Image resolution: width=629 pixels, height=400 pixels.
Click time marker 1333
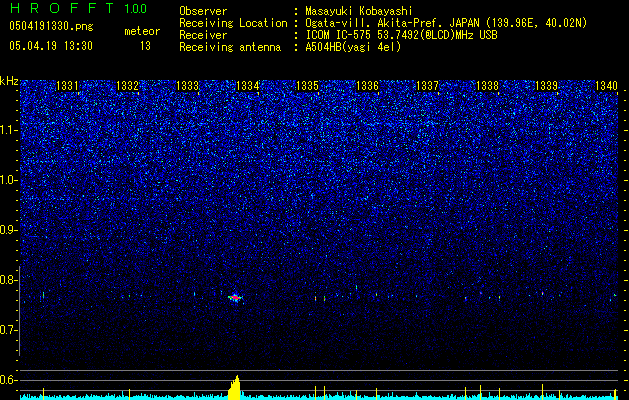(x=187, y=85)
